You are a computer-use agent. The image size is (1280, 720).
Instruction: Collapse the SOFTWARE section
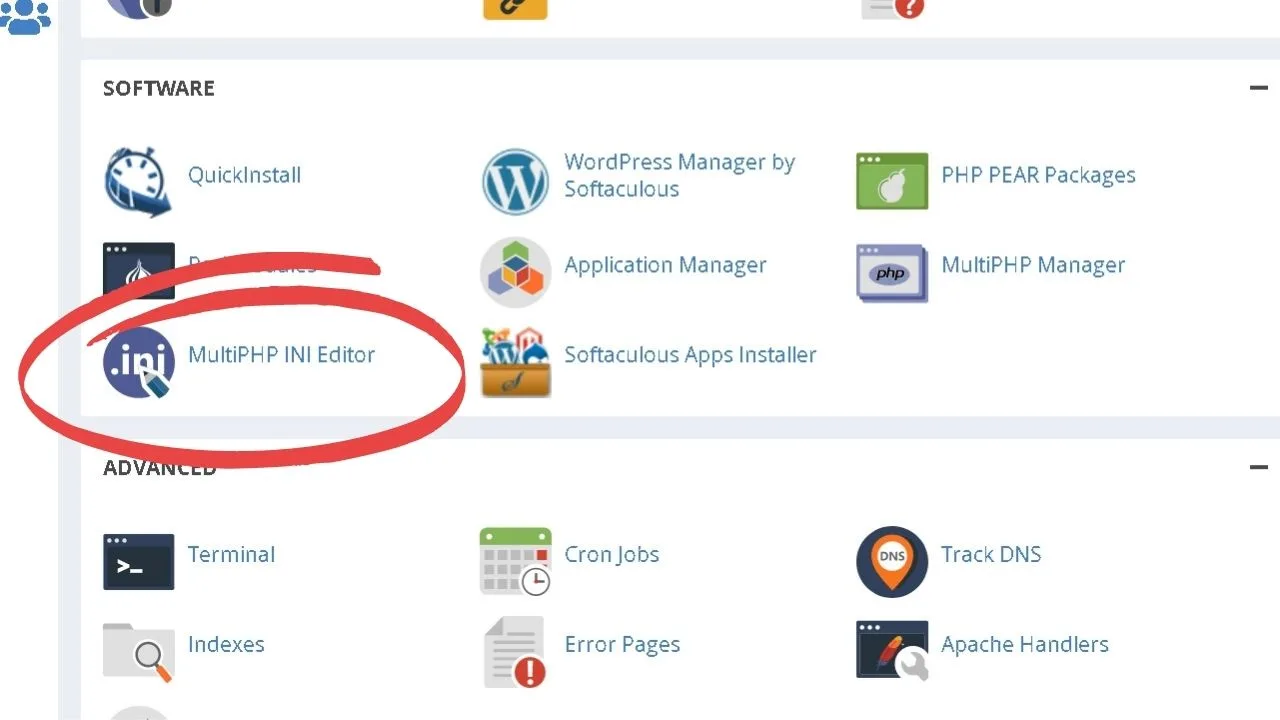pyautogui.click(x=1258, y=88)
